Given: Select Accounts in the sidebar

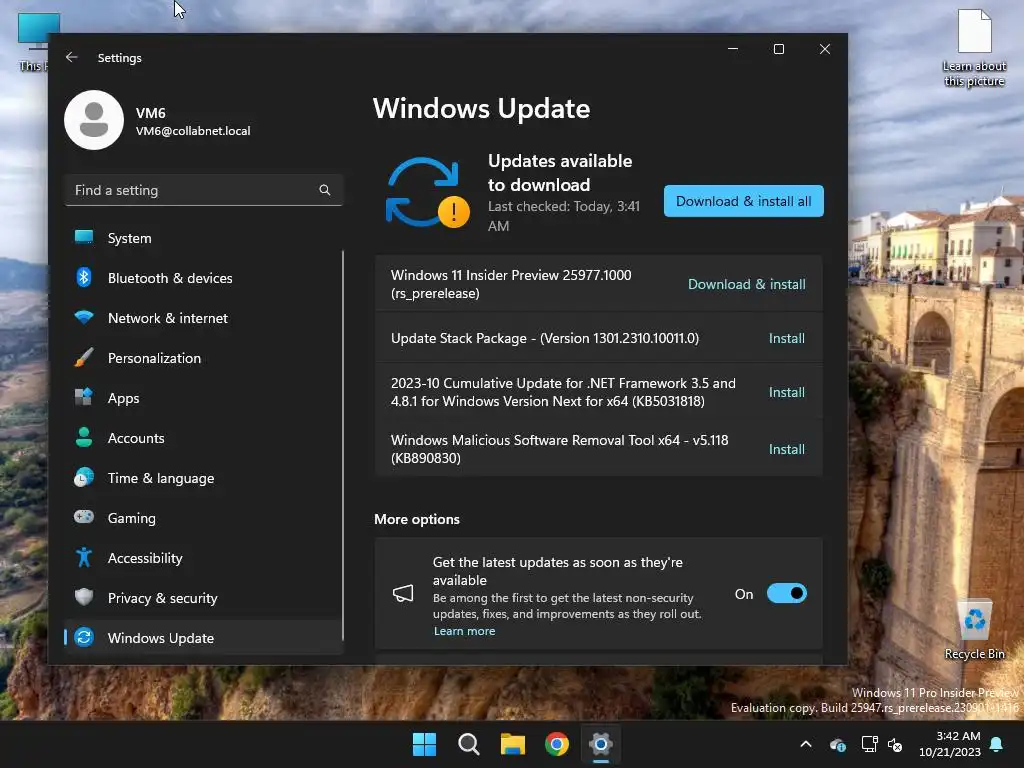Looking at the screenshot, I should coord(203,438).
